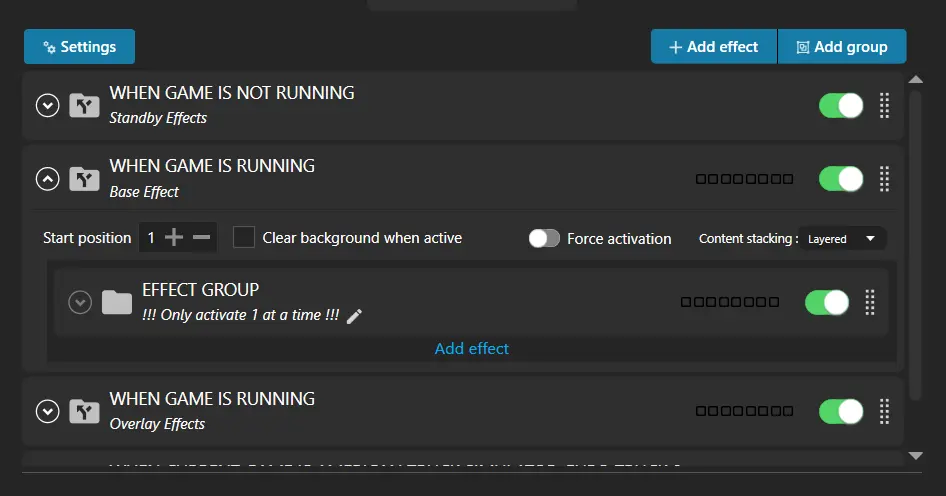The height and width of the screenshot is (496, 946).
Task: Click the Start position value field
Action: tap(151, 238)
